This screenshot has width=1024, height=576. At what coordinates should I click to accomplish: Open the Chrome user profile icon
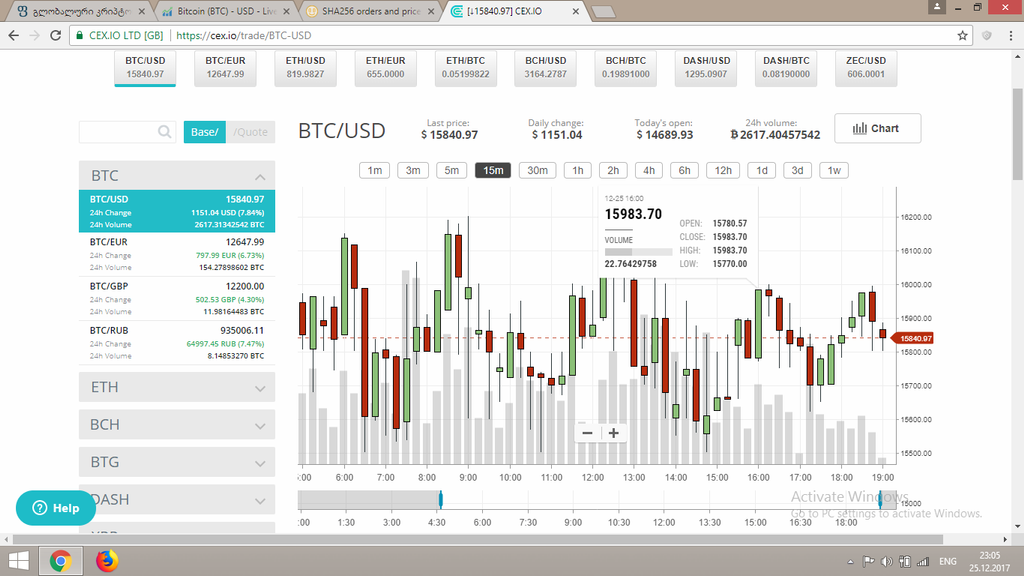[936, 7]
